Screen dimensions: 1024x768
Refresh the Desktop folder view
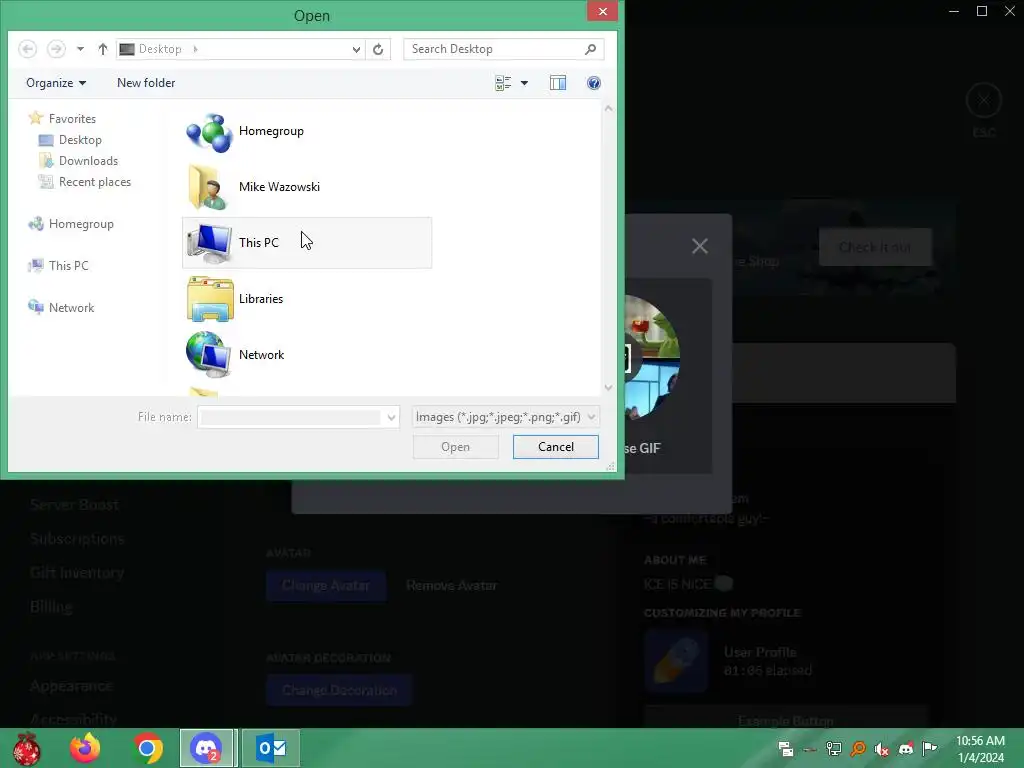tap(378, 49)
